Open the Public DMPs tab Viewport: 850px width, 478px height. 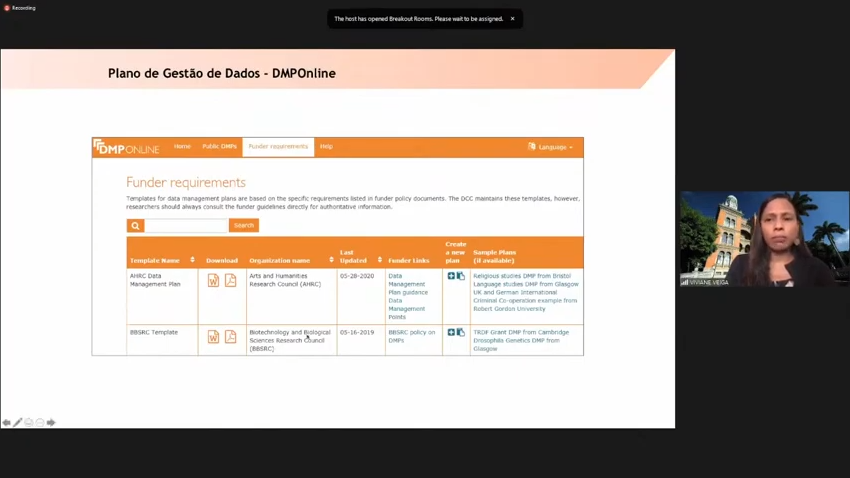pos(219,147)
